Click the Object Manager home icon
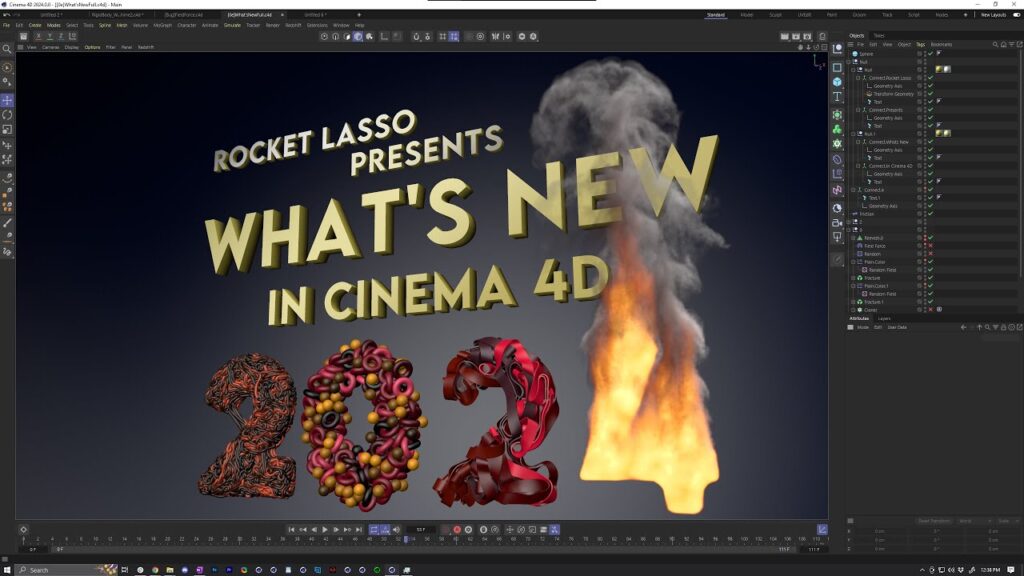The height and width of the screenshot is (576, 1024). [1003, 44]
